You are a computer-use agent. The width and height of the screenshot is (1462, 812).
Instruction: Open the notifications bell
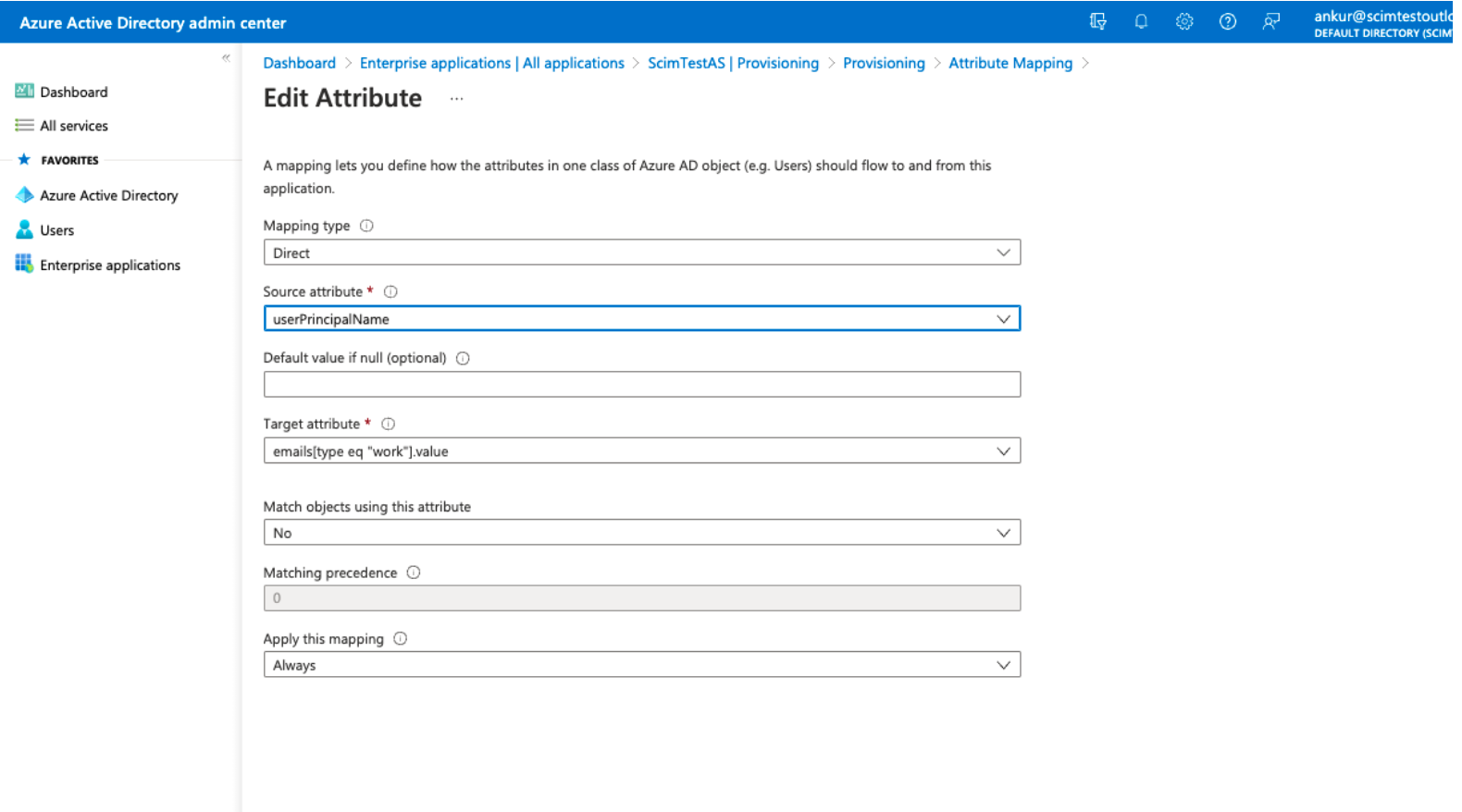click(1141, 21)
